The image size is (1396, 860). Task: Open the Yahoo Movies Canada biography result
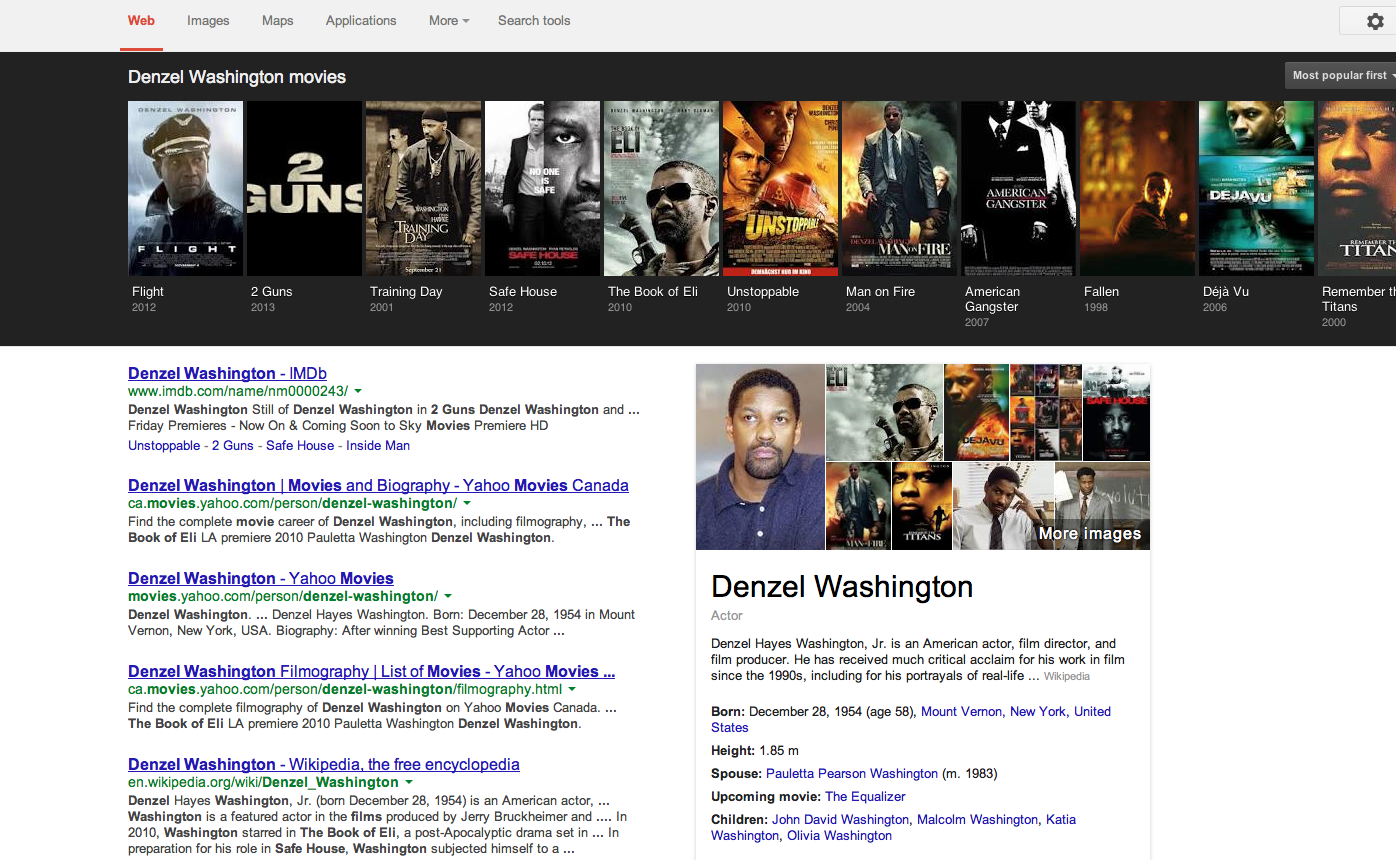tap(378, 485)
